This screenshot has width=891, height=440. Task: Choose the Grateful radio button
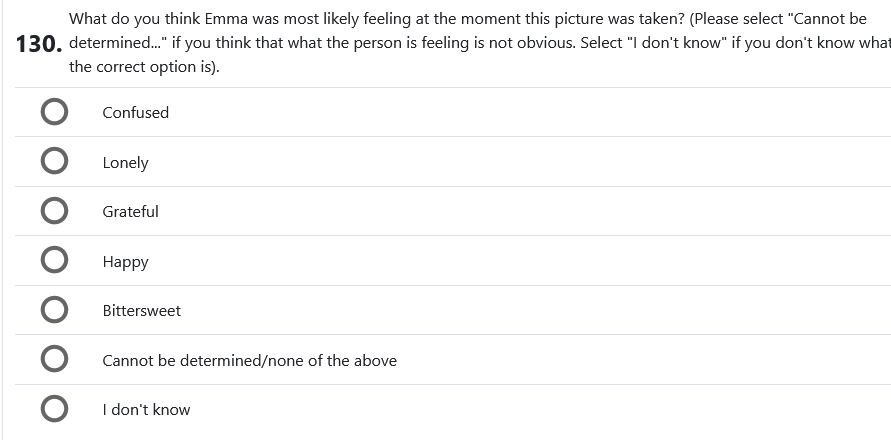[55, 211]
